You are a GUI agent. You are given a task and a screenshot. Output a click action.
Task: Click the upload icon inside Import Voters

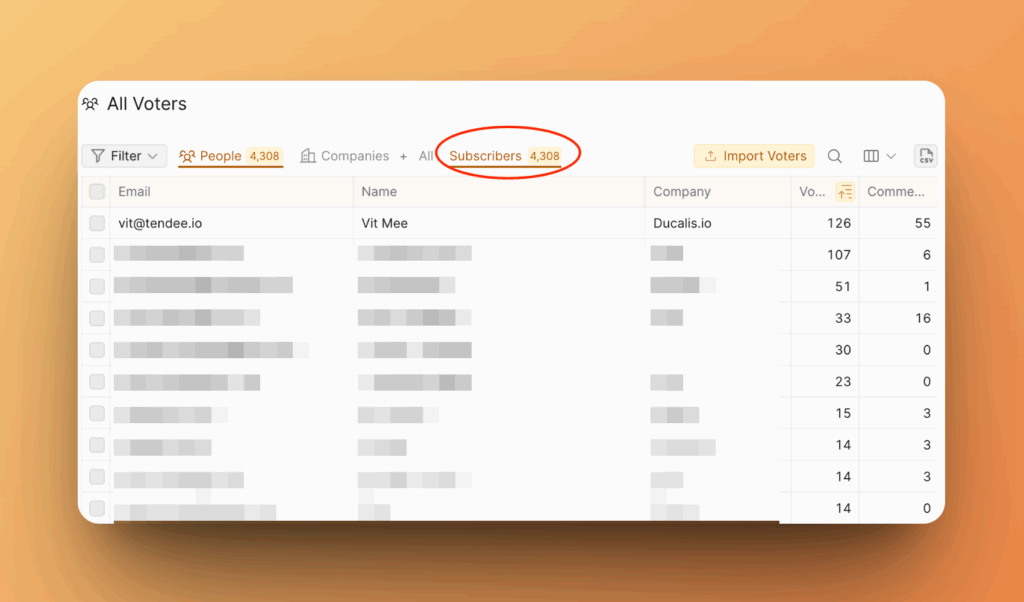[x=709, y=156]
